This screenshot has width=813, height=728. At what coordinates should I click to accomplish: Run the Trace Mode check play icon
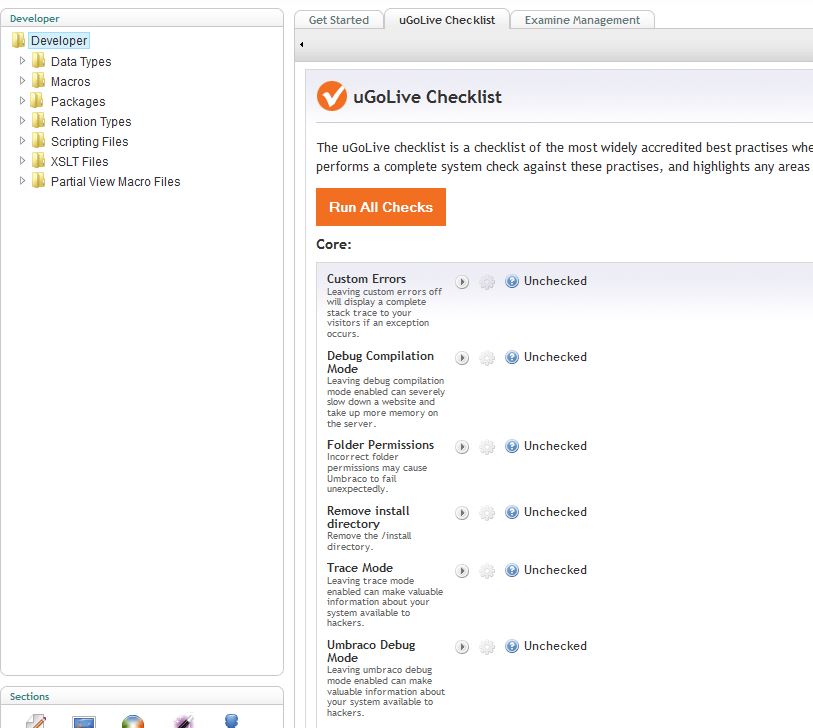[x=462, y=571]
